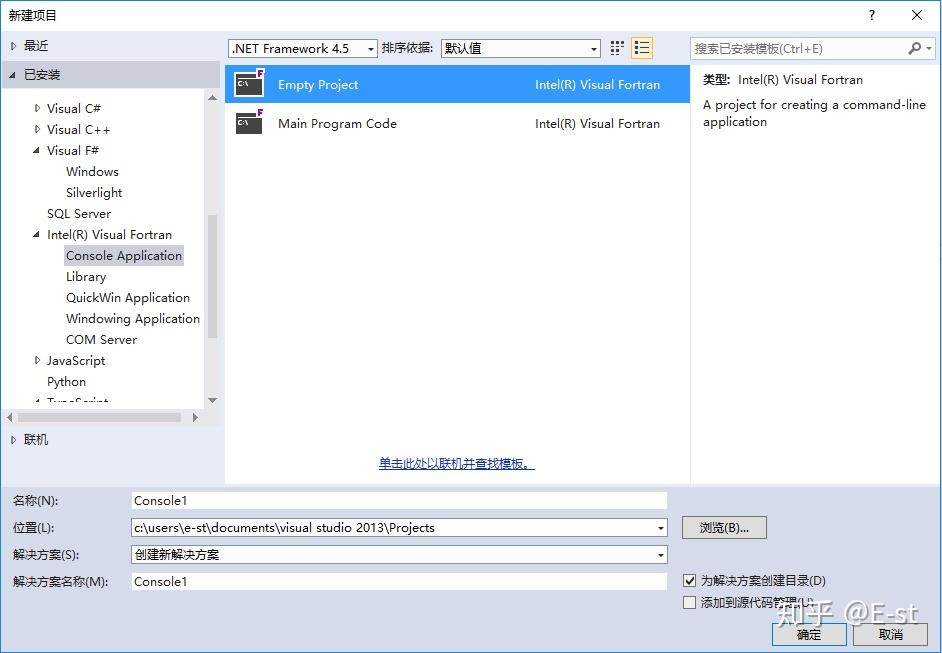Click the 确定 confirm button
The image size is (942, 653).
pyautogui.click(x=808, y=634)
